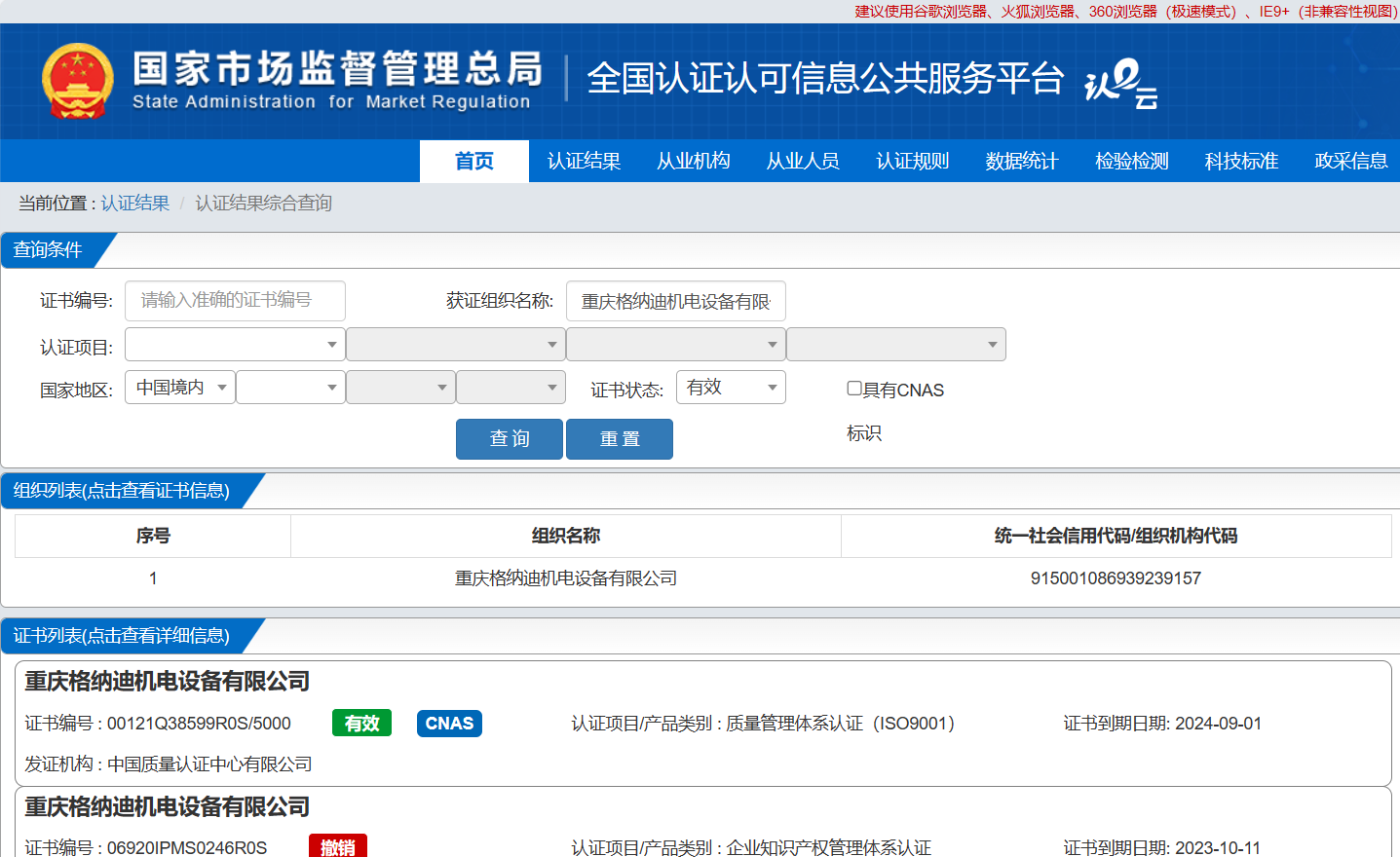Click 质量管理体系认证（ISO9001）text
The image size is (1400, 857).
coord(841,724)
